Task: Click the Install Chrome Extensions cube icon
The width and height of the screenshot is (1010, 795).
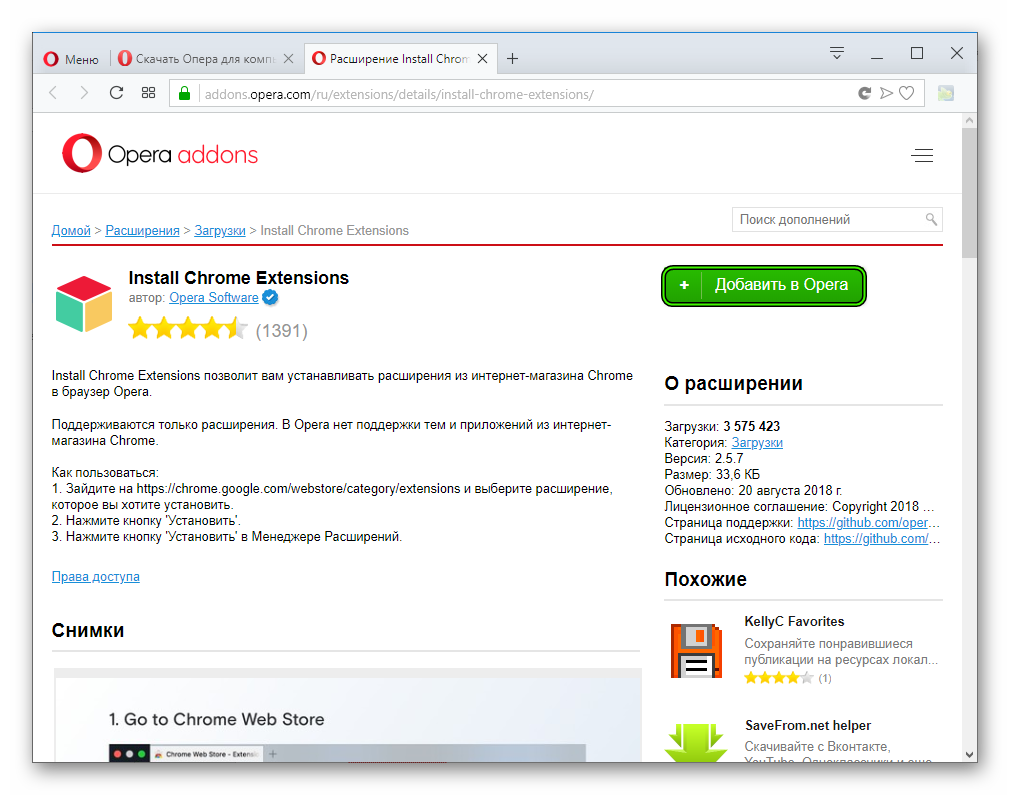Action: [84, 303]
